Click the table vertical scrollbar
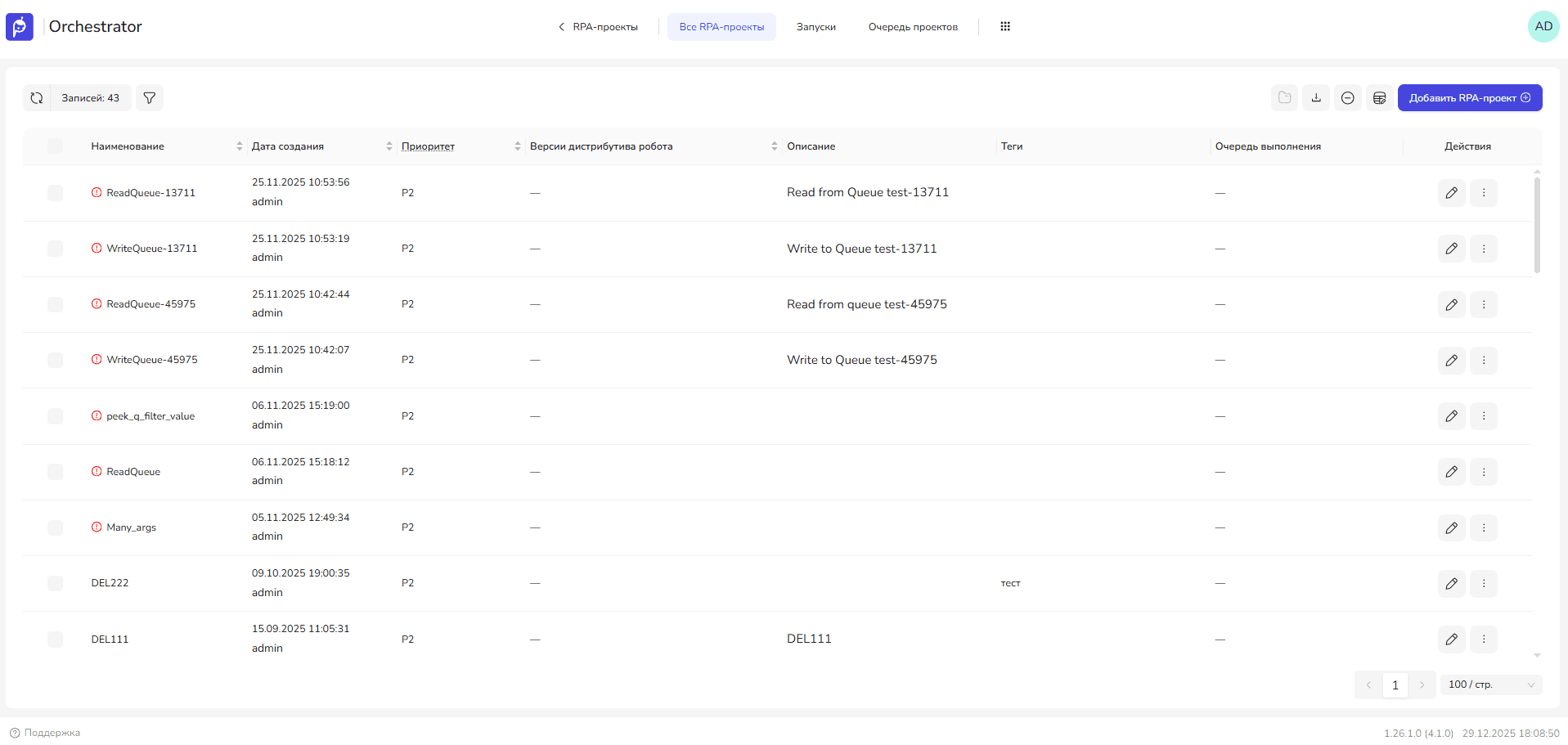 coord(1537,225)
